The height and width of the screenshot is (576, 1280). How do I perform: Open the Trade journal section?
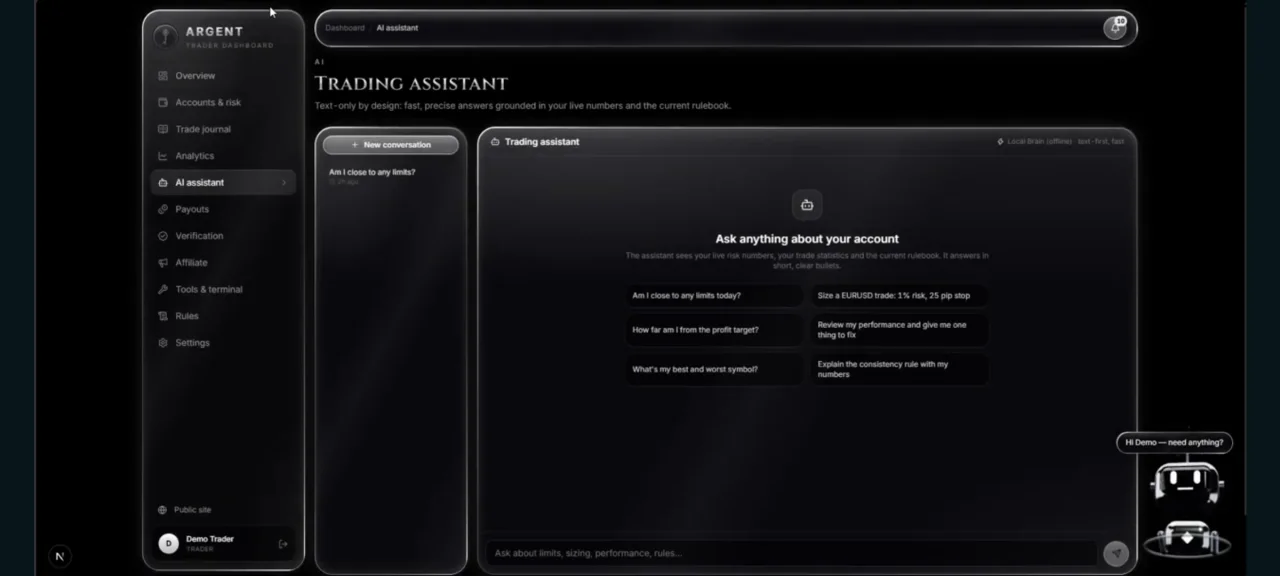(223, 129)
